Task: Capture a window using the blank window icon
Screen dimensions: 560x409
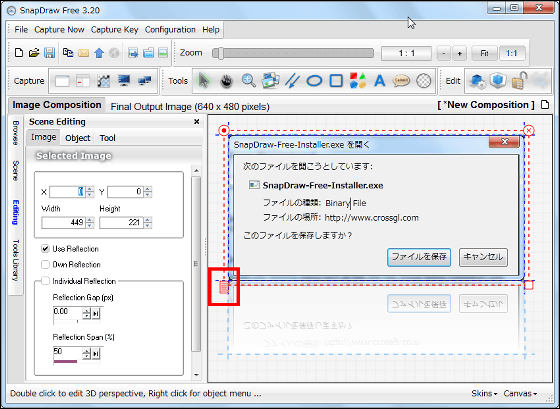Action: pyautogui.click(x=62, y=81)
